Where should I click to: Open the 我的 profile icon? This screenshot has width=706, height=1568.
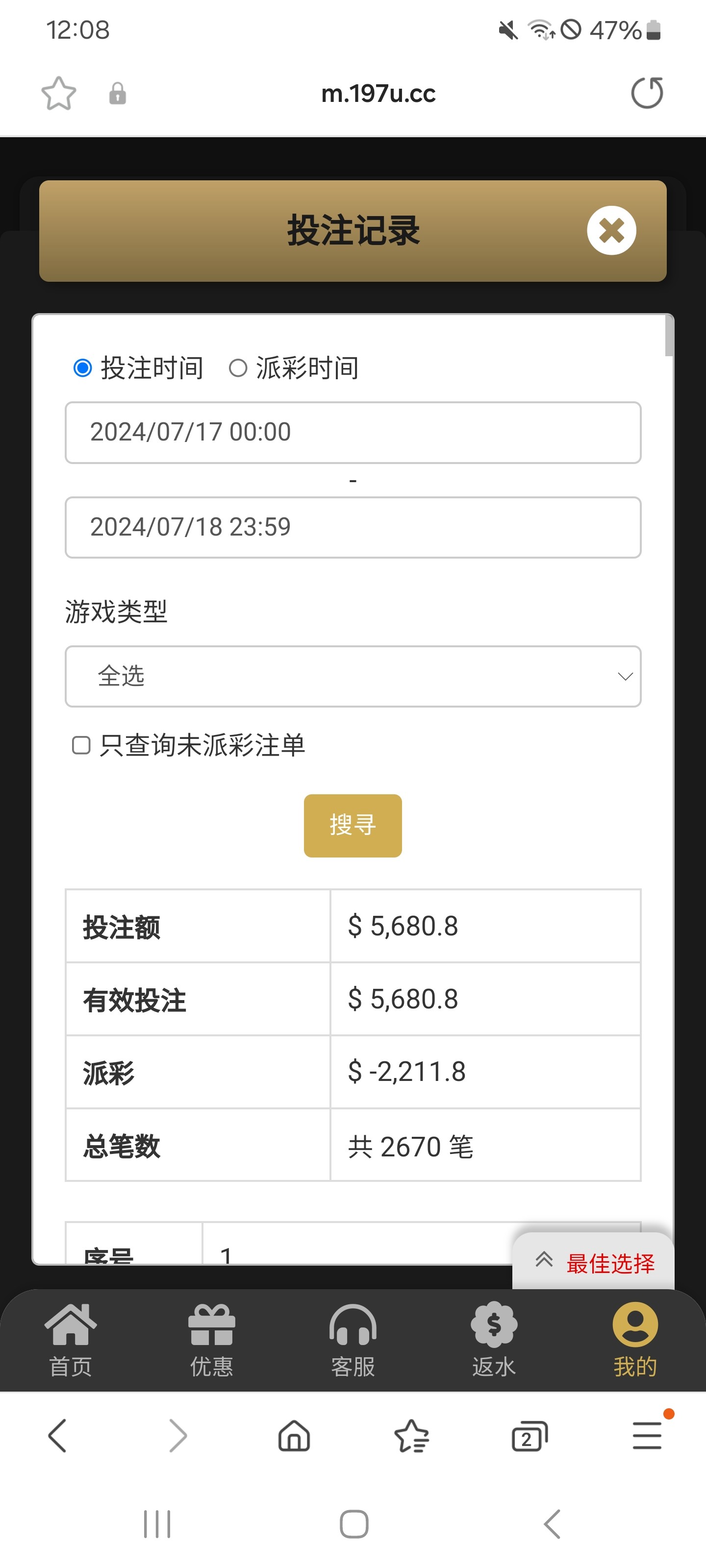[x=635, y=1339]
